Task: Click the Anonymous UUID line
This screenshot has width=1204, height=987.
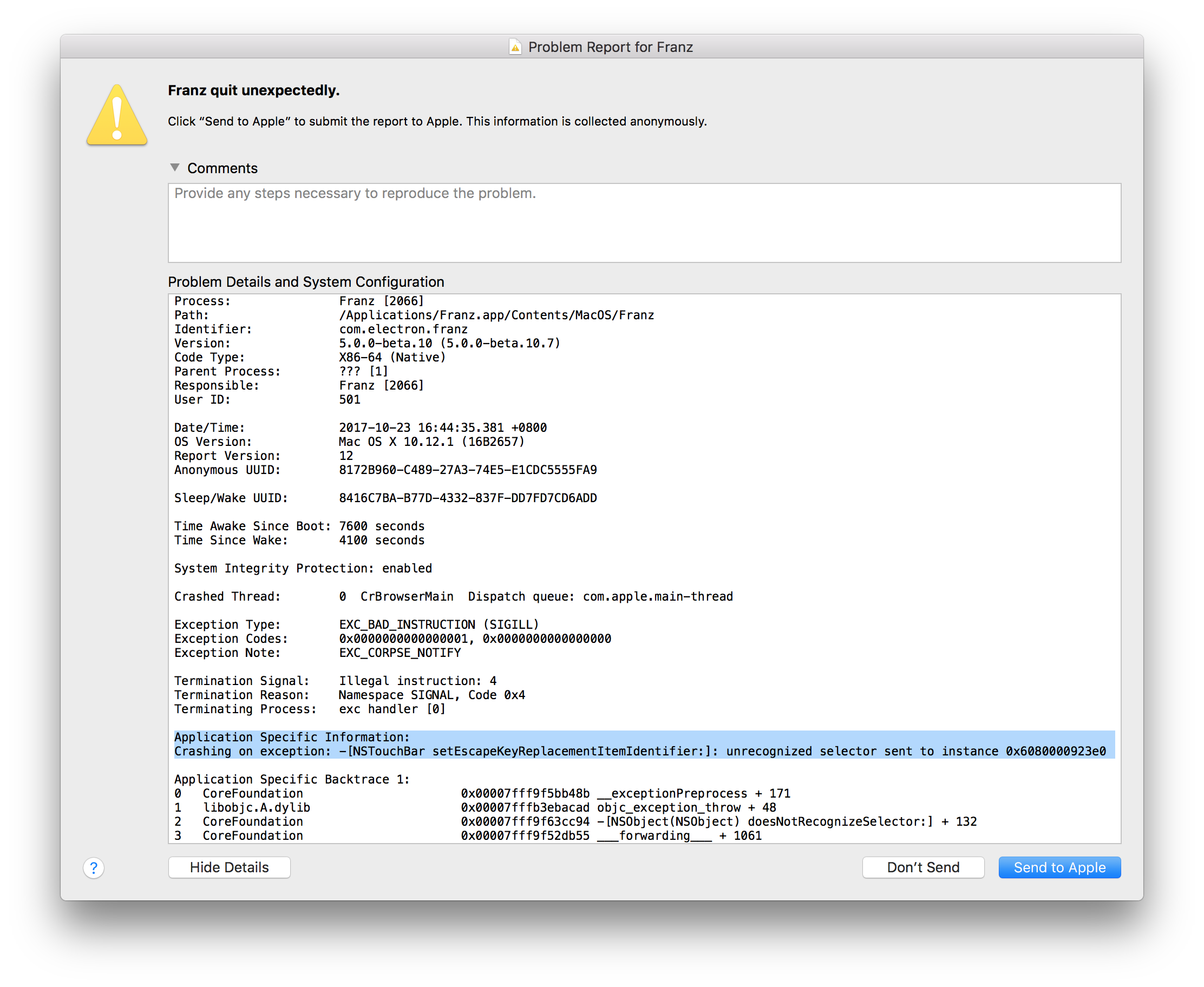Action: pyautogui.click(x=385, y=470)
